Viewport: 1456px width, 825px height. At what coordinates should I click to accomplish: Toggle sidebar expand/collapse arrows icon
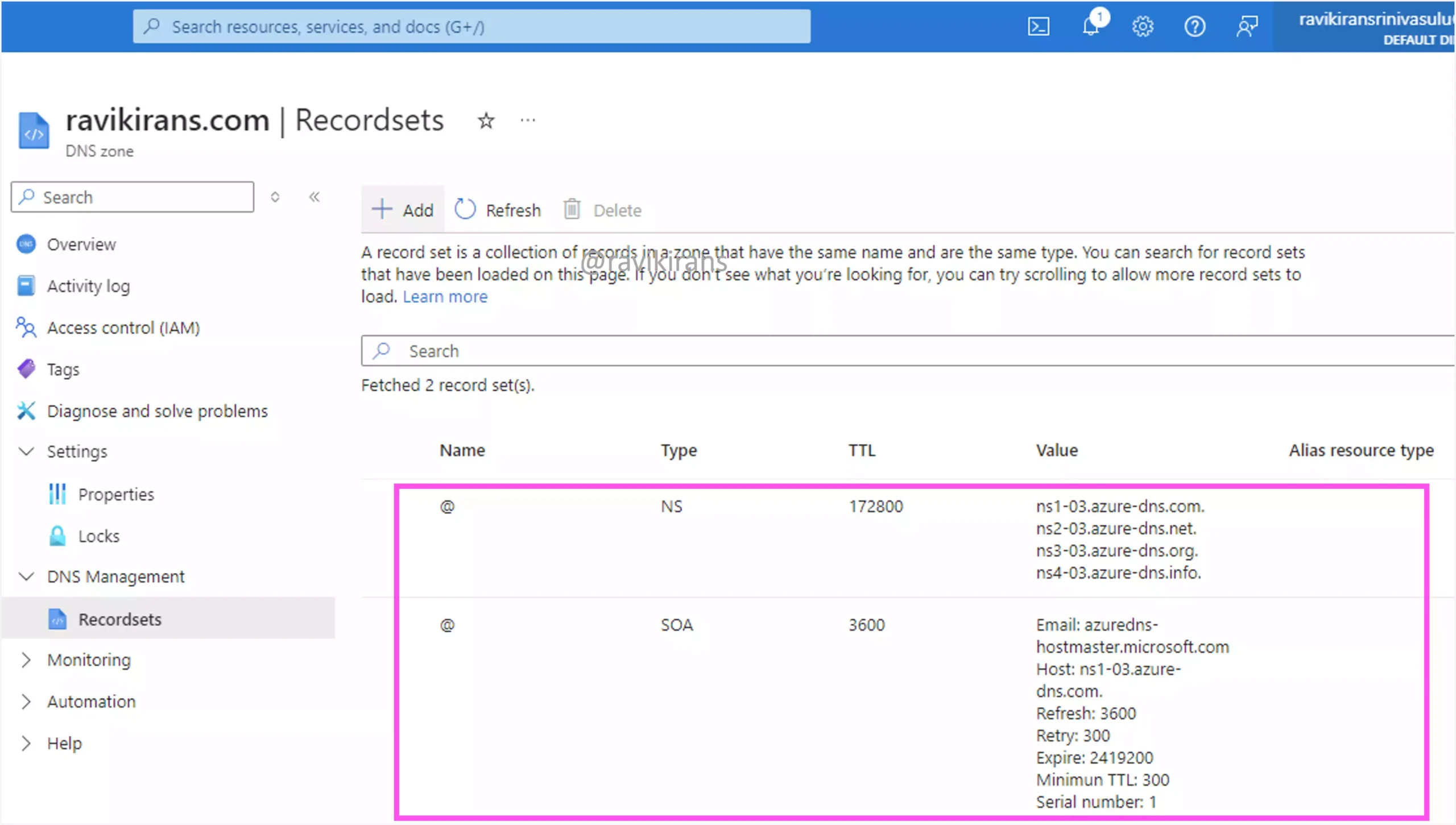pyautogui.click(x=275, y=197)
